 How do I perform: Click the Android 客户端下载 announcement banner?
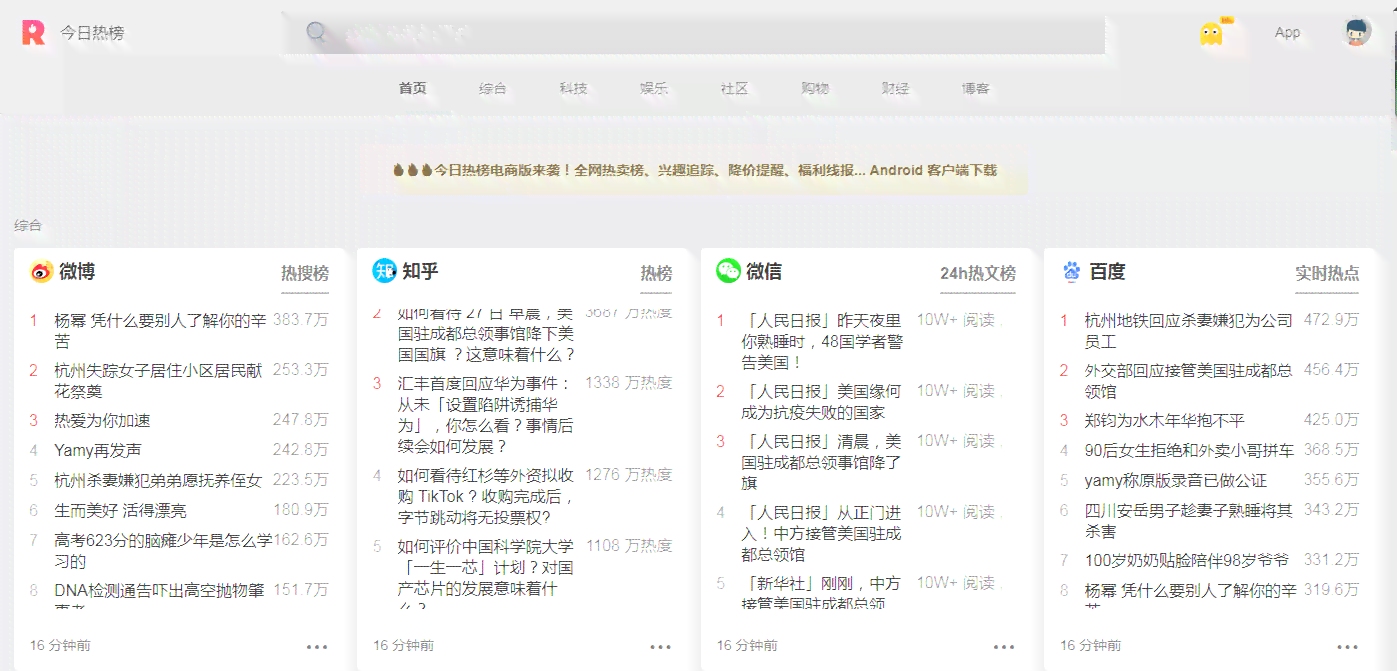(695, 170)
